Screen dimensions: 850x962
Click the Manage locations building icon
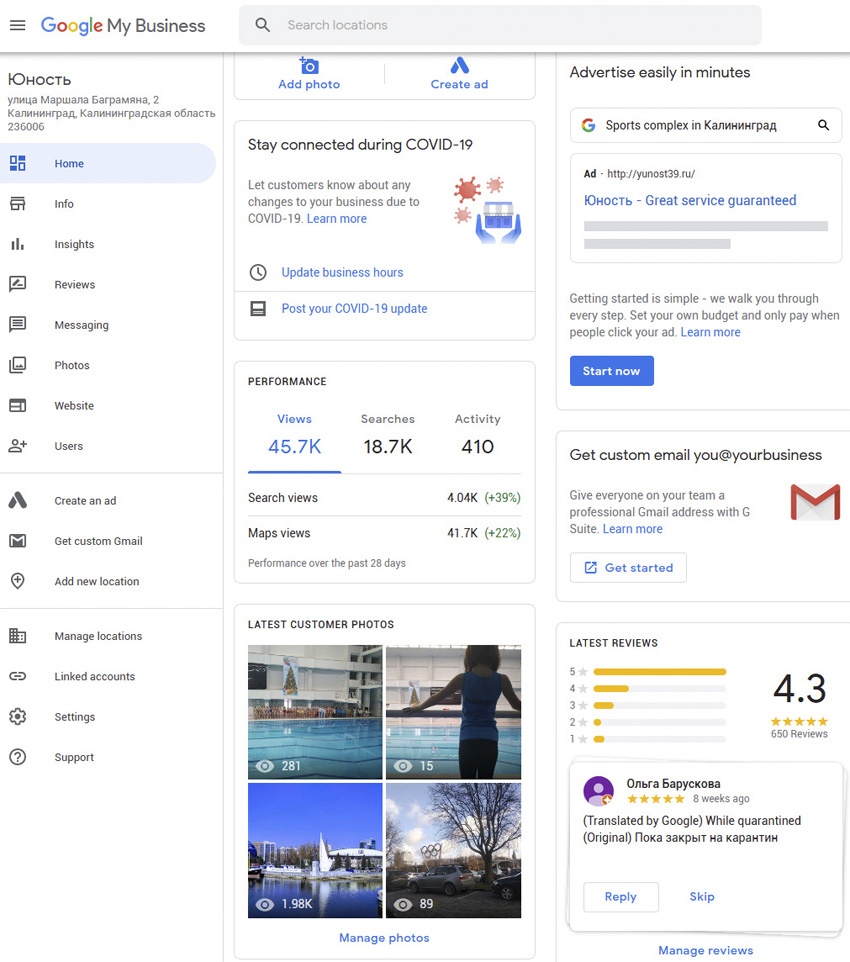(x=18, y=636)
